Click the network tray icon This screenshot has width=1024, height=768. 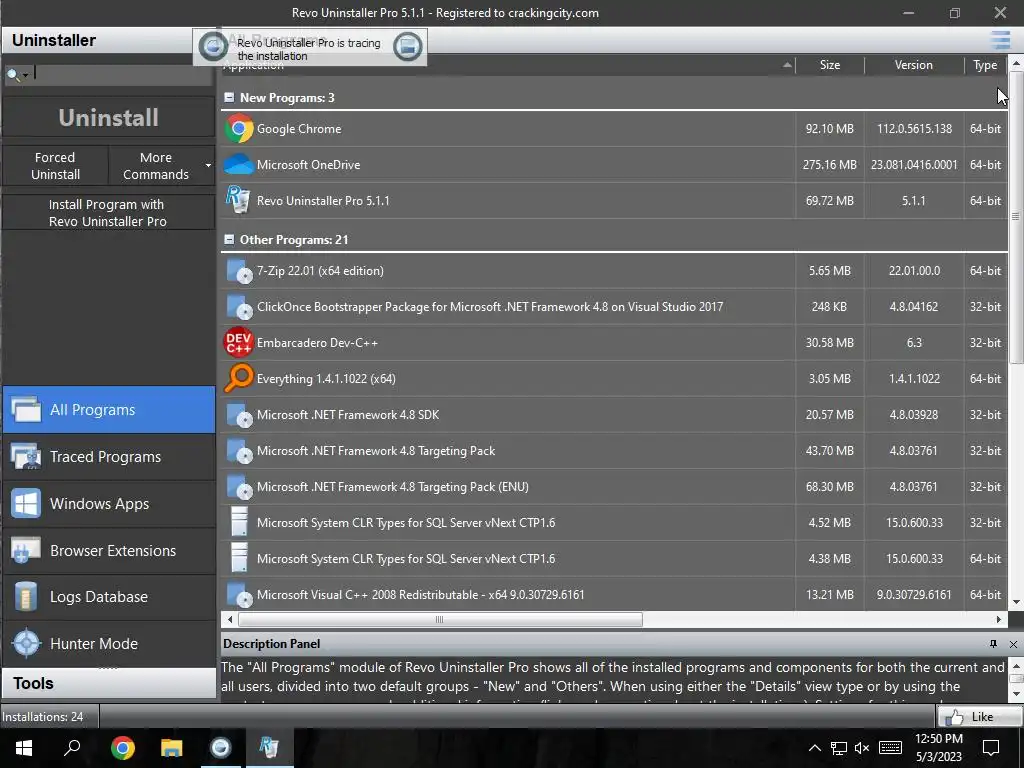(839, 748)
